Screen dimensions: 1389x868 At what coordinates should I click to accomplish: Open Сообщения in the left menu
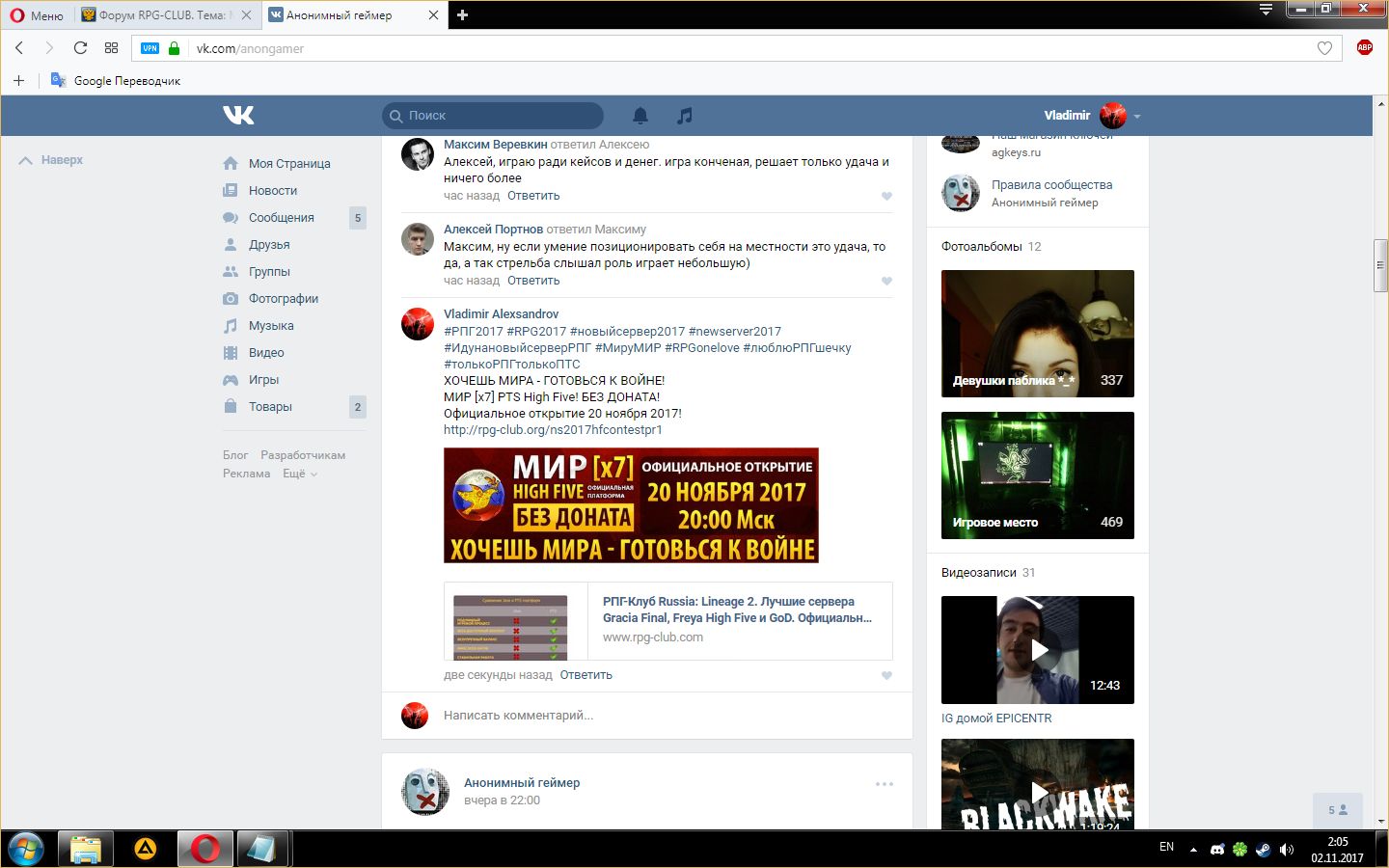(x=281, y=218)
